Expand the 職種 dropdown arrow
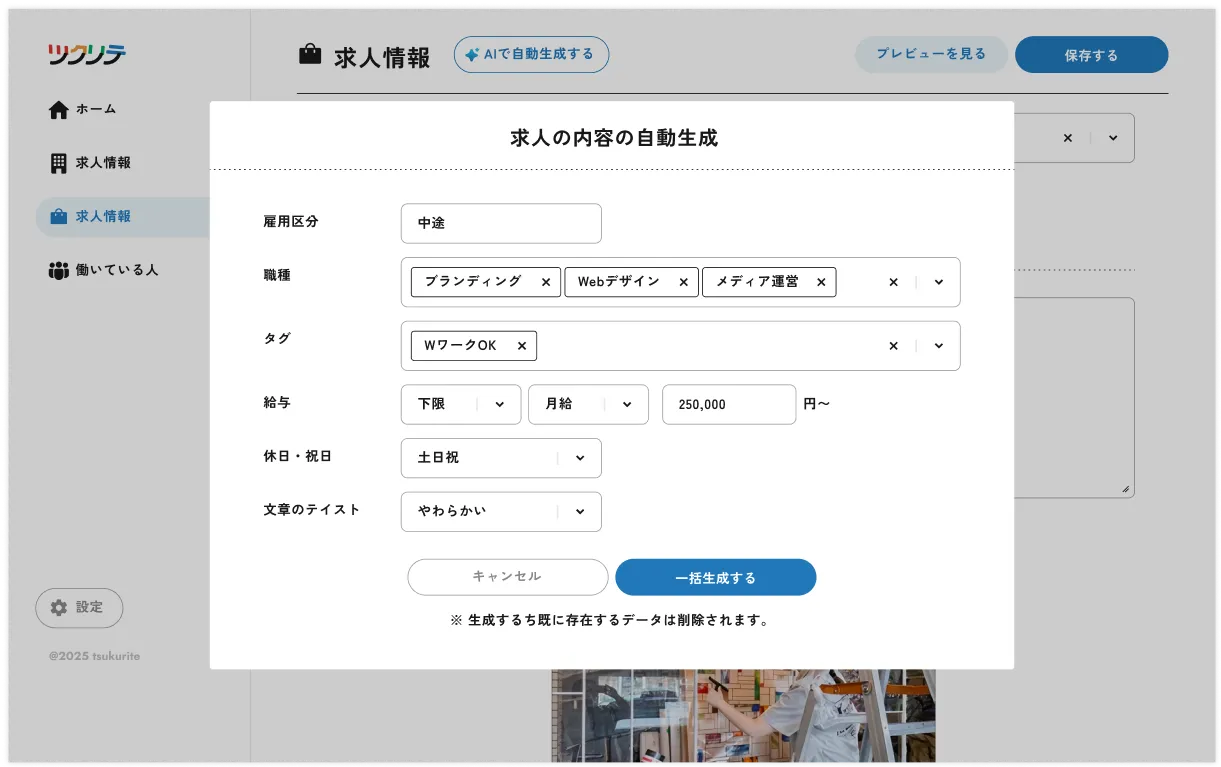This screenshot has height=767, width=1221. pos(938,282)
